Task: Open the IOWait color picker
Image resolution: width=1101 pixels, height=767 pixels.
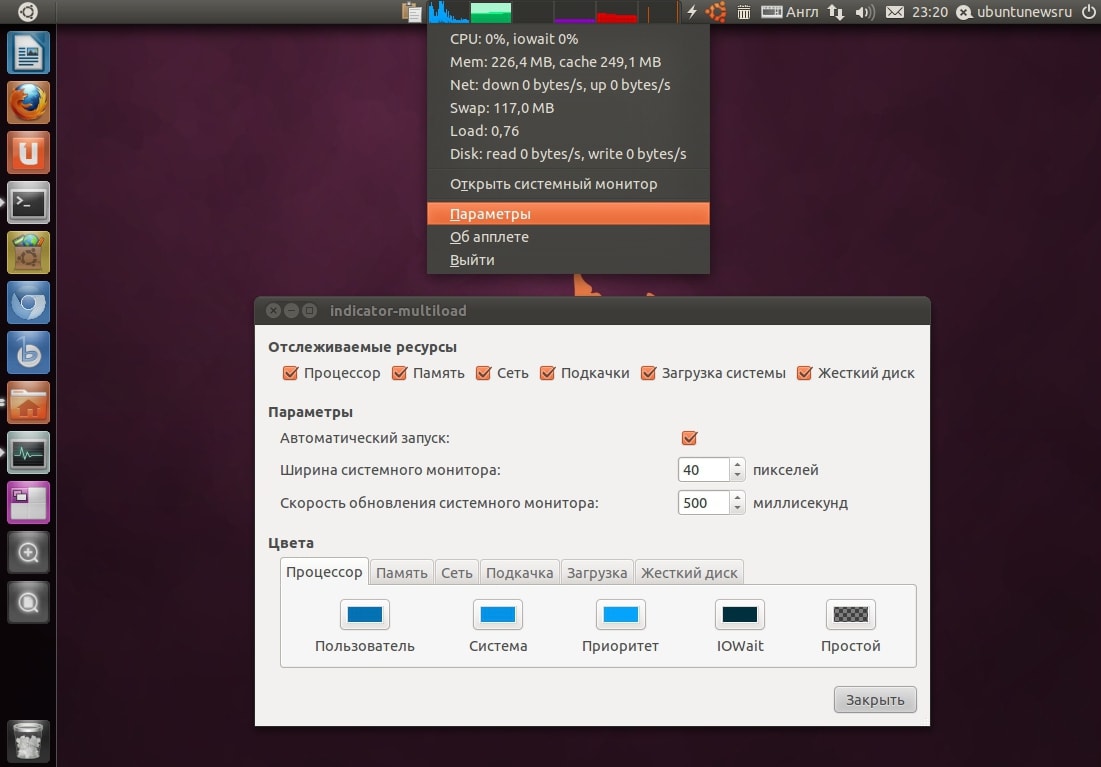Action: tap(740, 615)
